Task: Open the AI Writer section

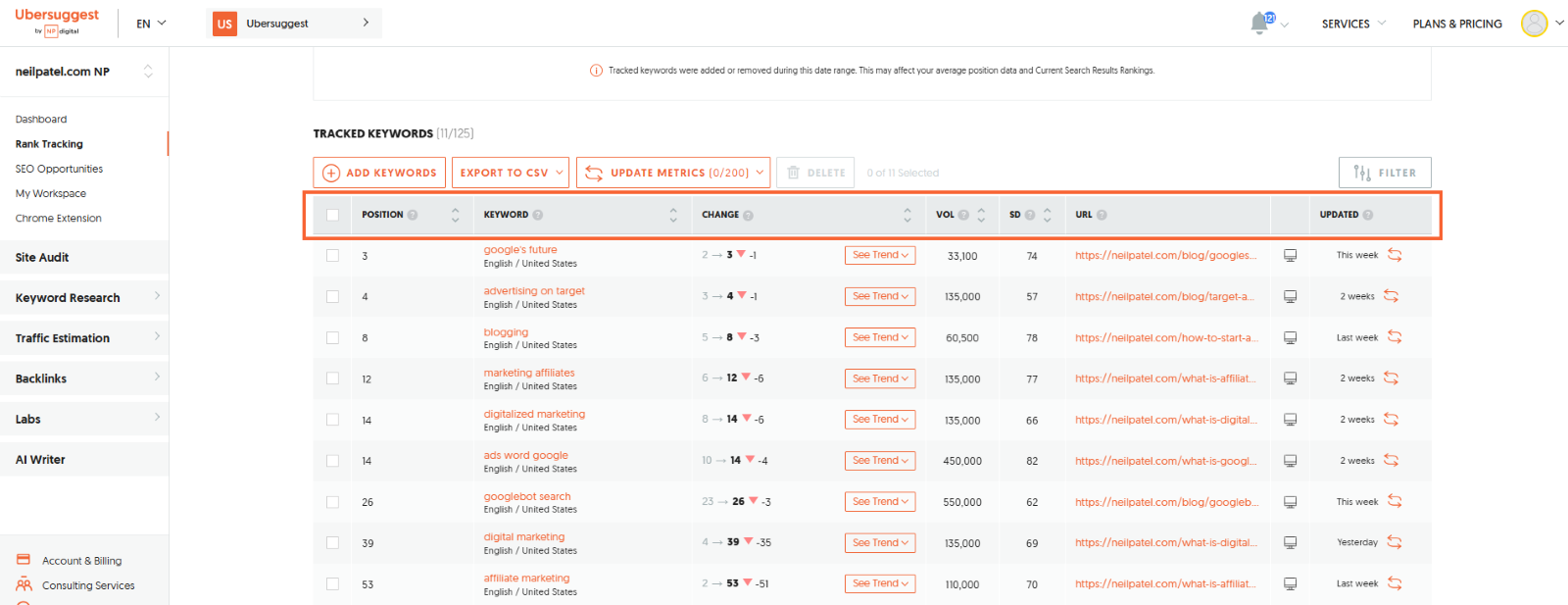Action: (84, 459)
